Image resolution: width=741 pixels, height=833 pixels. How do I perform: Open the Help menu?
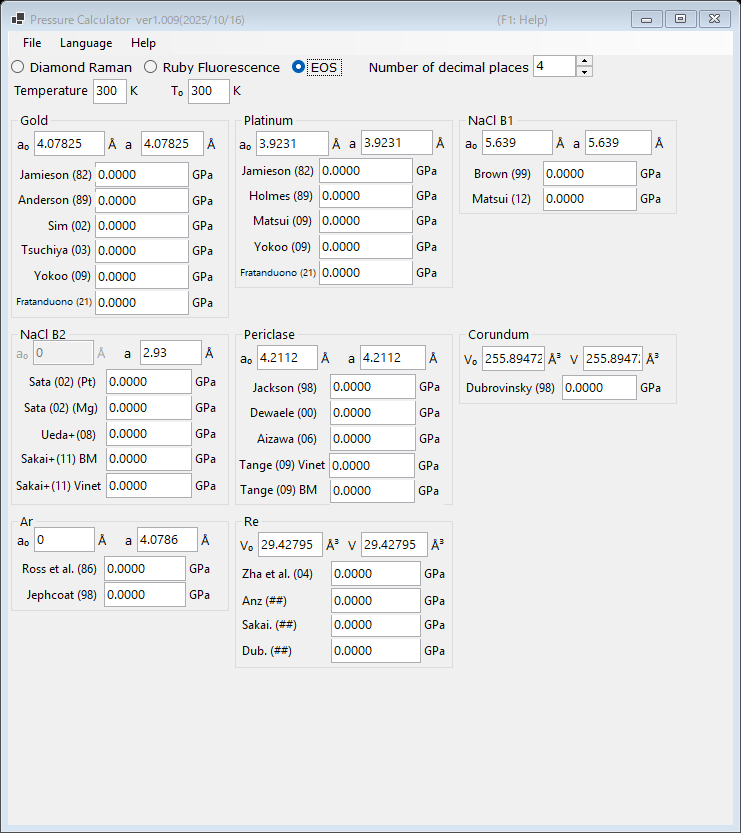pos(143,43)
